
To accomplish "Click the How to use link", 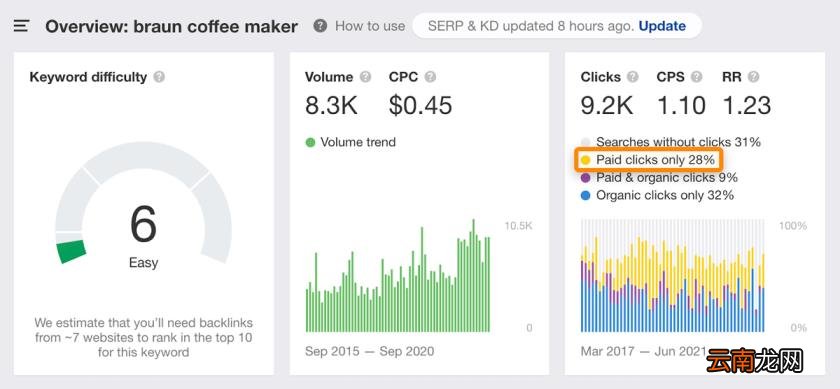I will 370,26.
